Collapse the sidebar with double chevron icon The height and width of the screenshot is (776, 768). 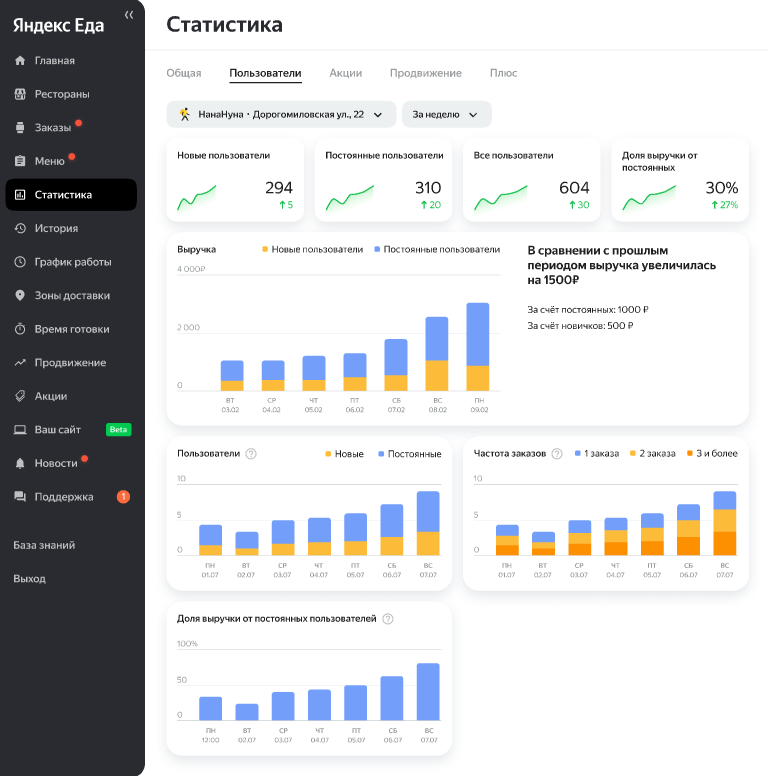[129, 15]
